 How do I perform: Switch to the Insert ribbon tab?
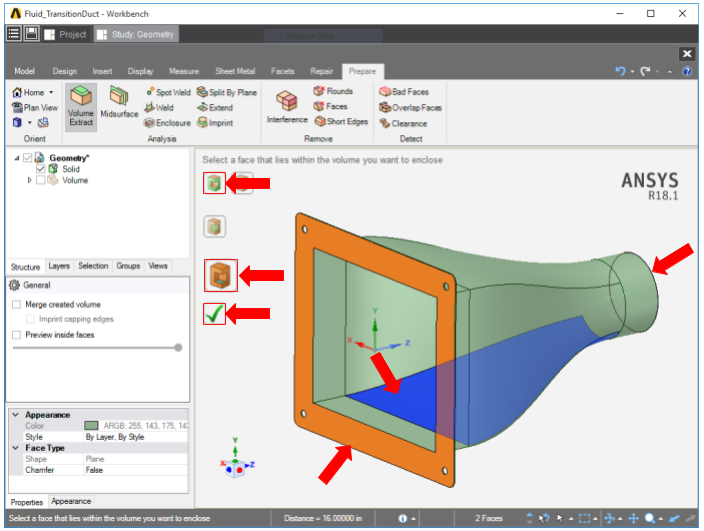[102, 71]
